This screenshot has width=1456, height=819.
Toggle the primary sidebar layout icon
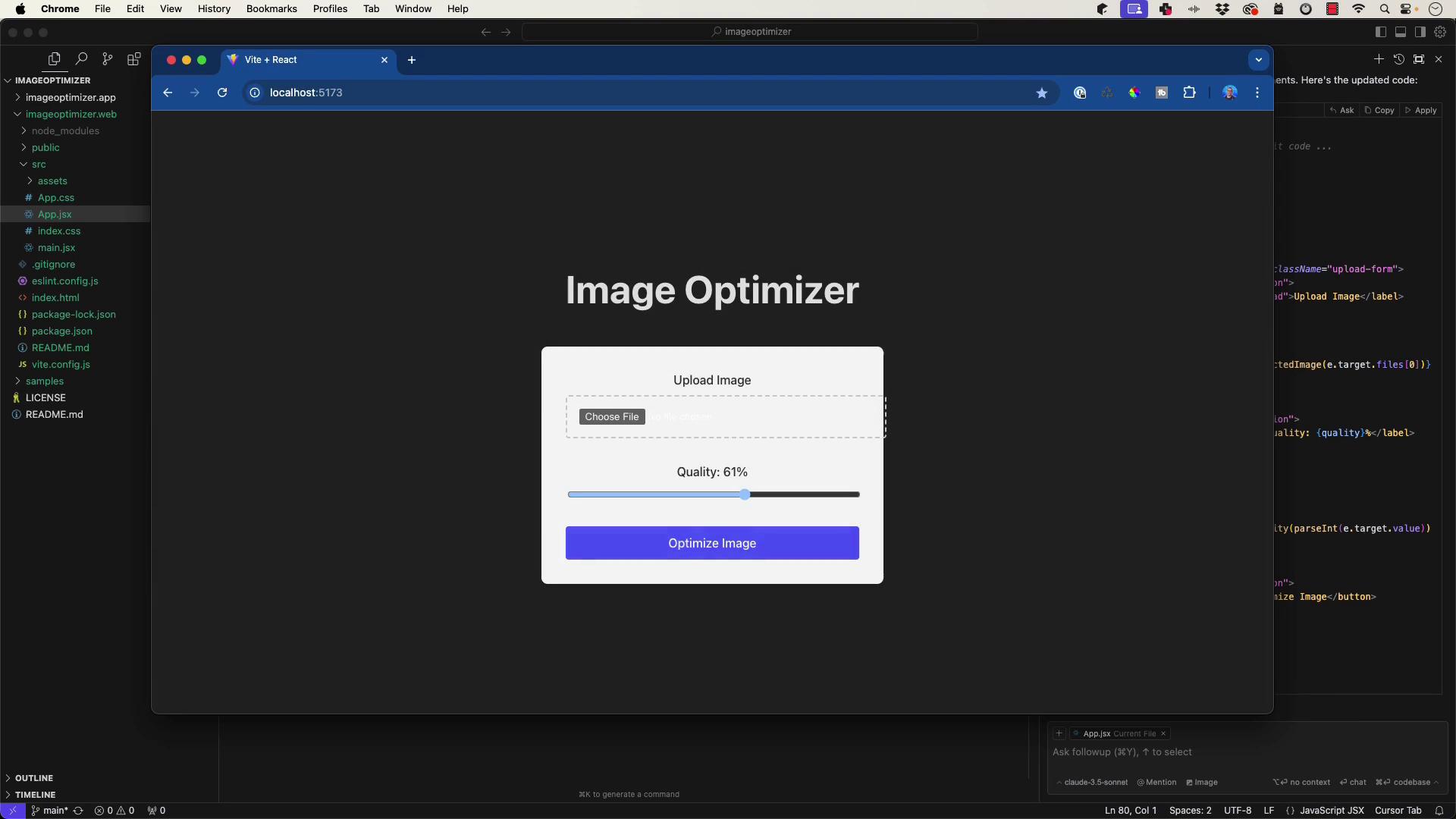(1381, 32)
